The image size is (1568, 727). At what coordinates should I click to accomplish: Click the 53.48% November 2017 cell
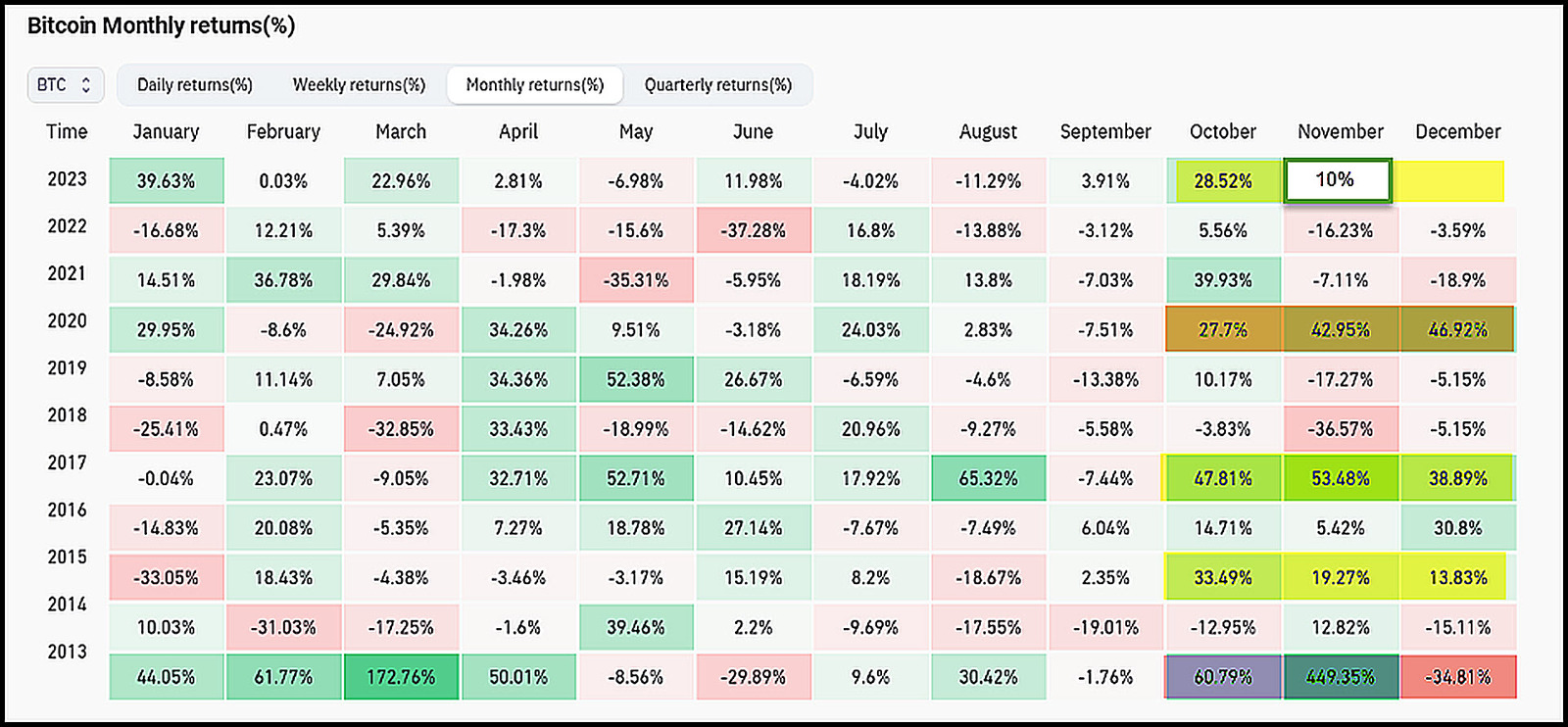point(1341,478)
